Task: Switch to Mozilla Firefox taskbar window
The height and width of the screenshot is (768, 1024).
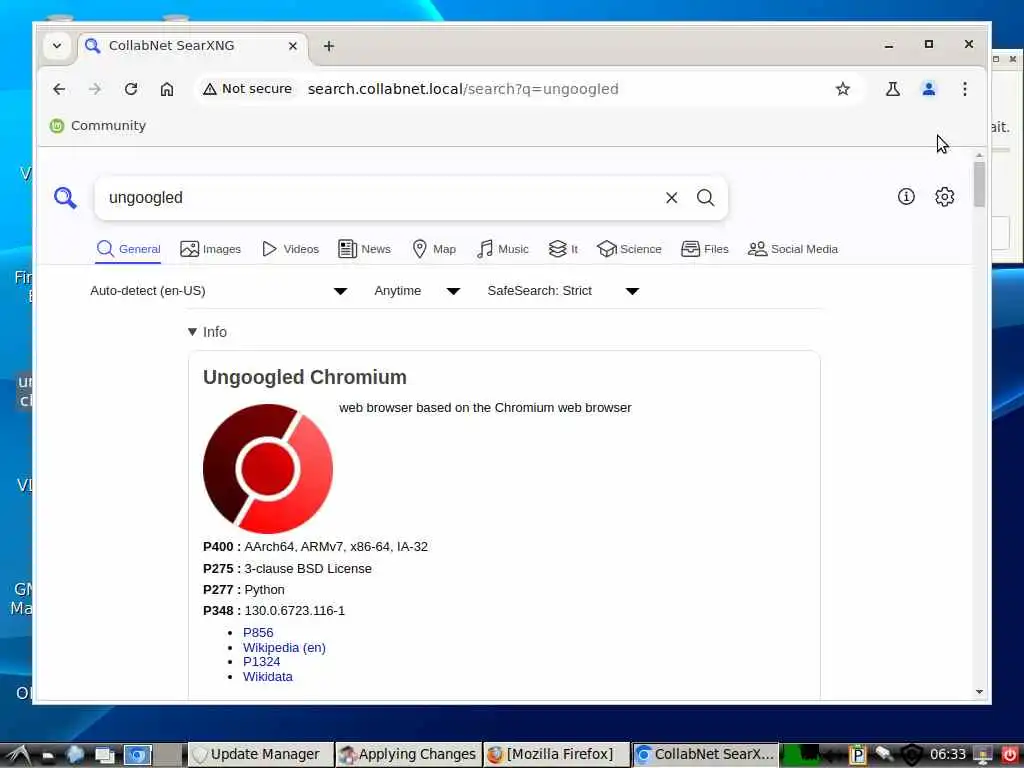Action: tap(557, 754)
